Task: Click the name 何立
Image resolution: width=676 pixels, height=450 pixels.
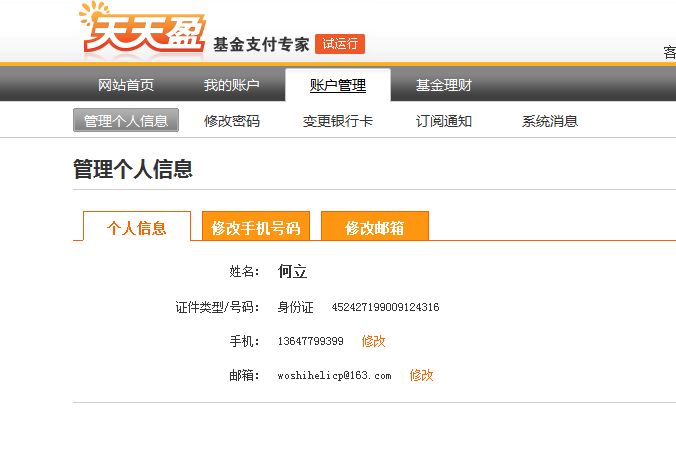Action: [292, 271]
